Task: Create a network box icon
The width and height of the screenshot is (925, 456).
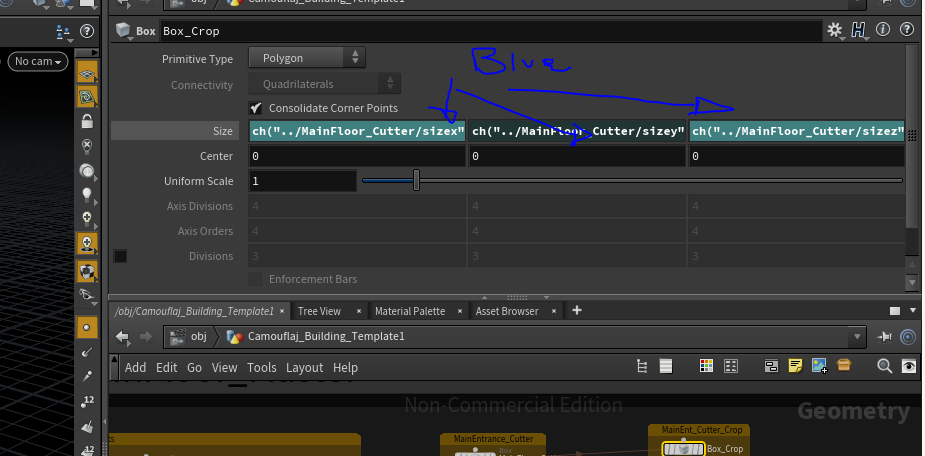Action: [771, 366]
